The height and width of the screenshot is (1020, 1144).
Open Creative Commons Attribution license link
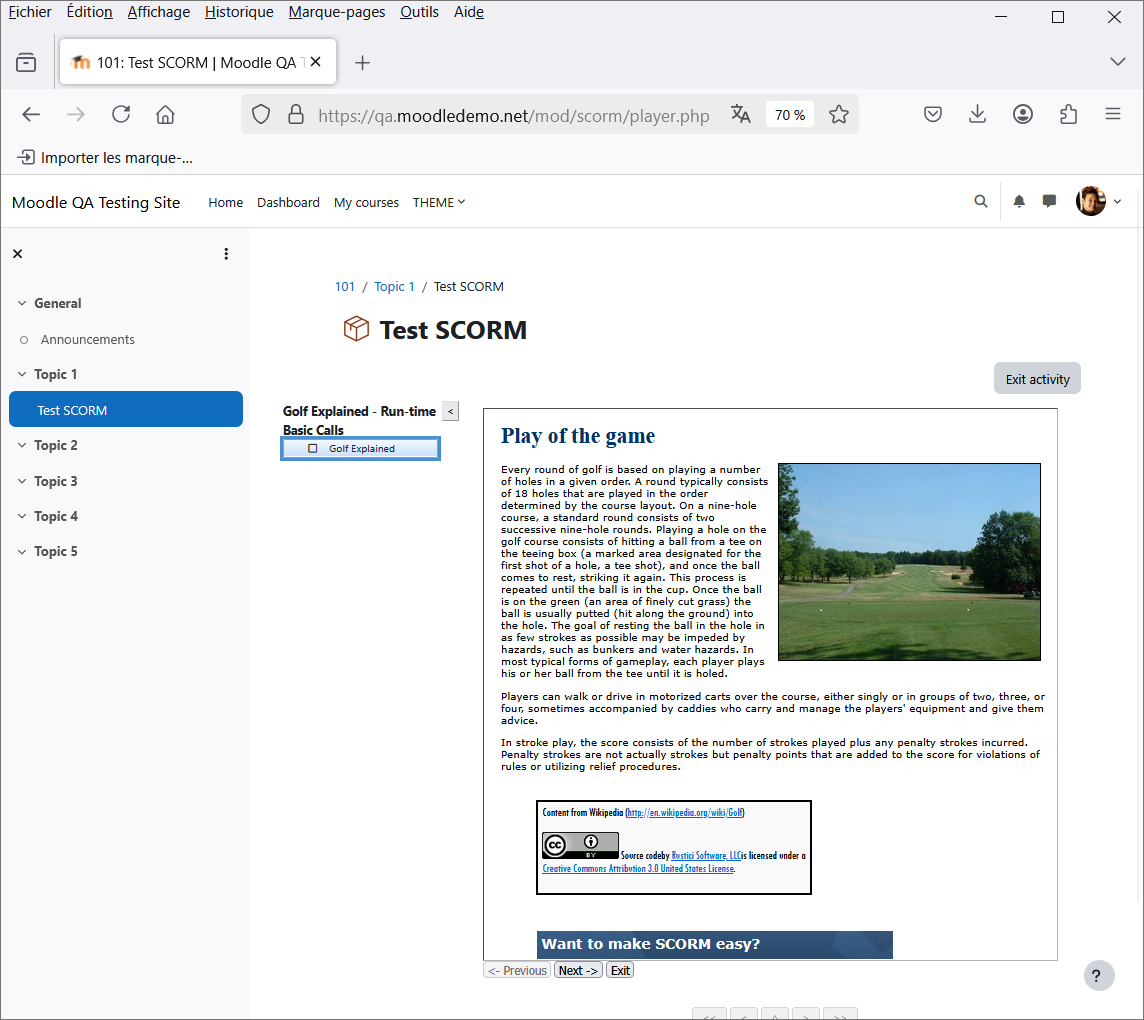[x=638, y=869]
